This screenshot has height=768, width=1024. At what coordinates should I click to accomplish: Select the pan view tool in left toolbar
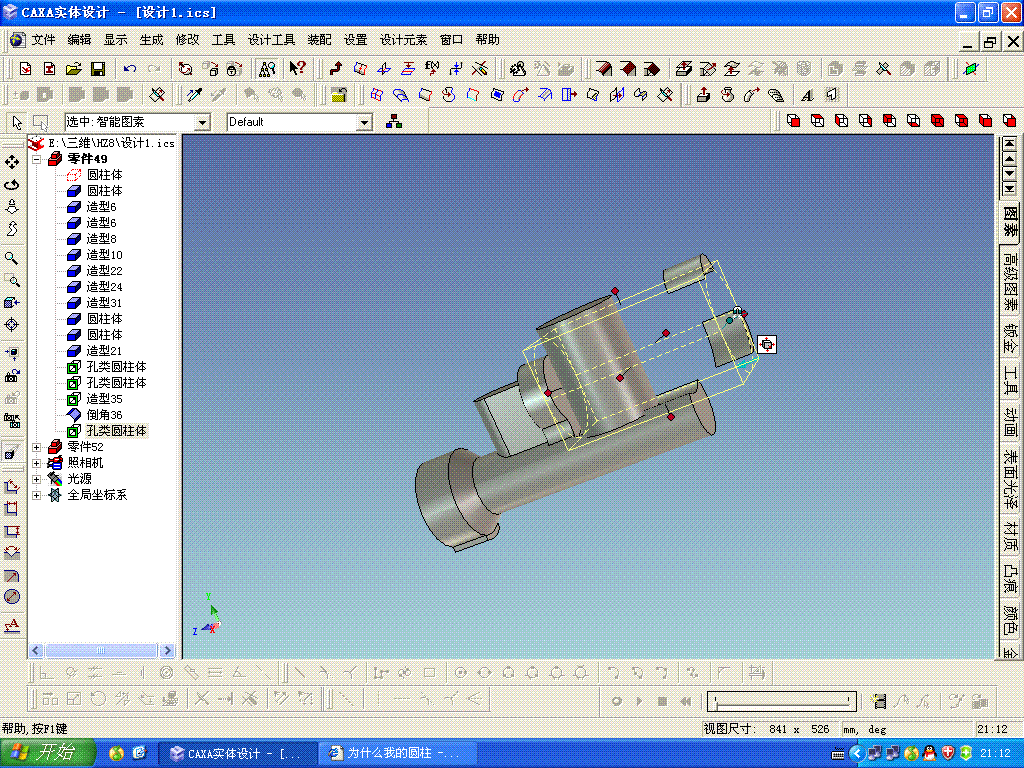[12, 162]
